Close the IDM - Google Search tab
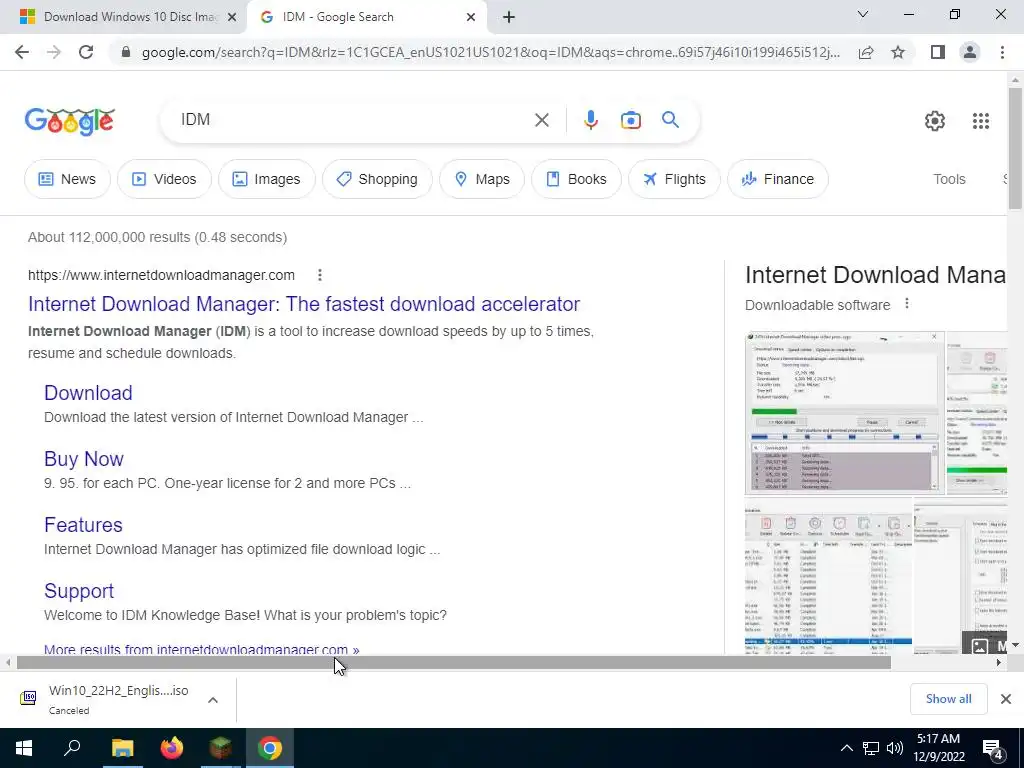The height and width of the screenshot is (768, 1024). click(x=470, y=17)
